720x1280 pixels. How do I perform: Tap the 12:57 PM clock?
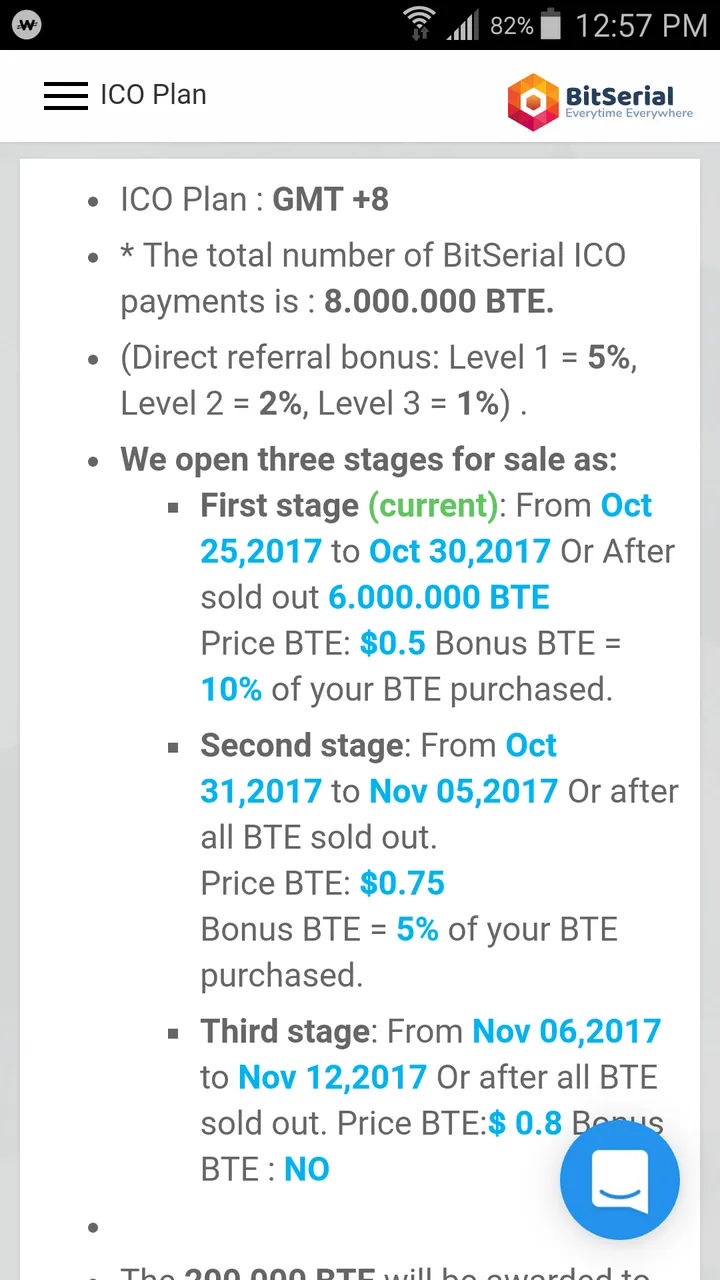641,25
